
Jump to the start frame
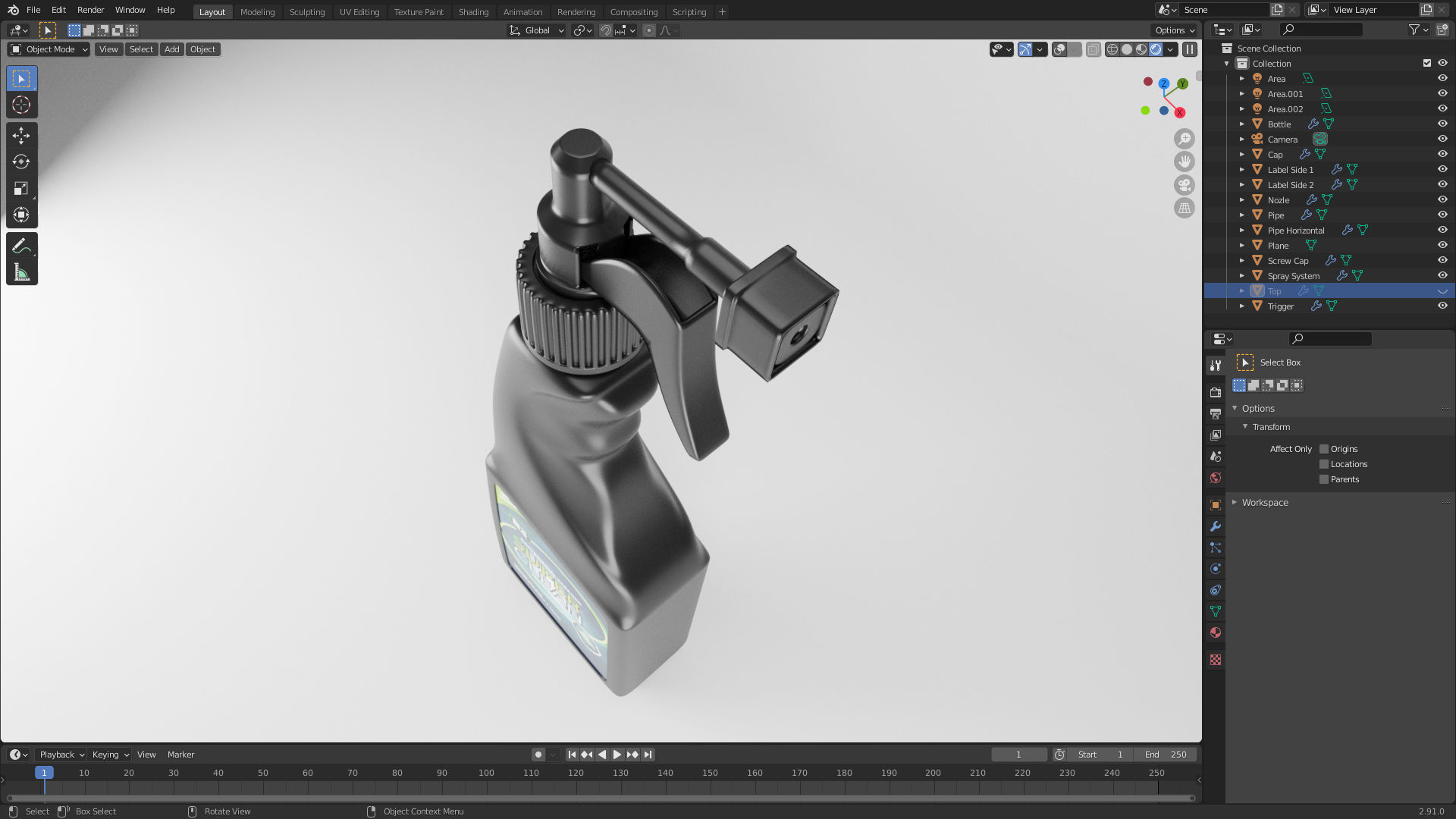click(572, 755)
